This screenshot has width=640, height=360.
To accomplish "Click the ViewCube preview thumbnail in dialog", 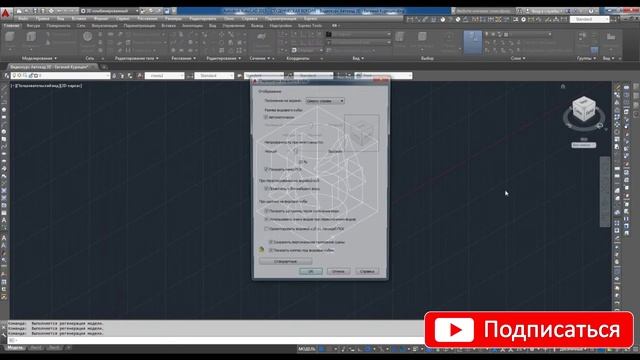I will (x=362, y=133).
